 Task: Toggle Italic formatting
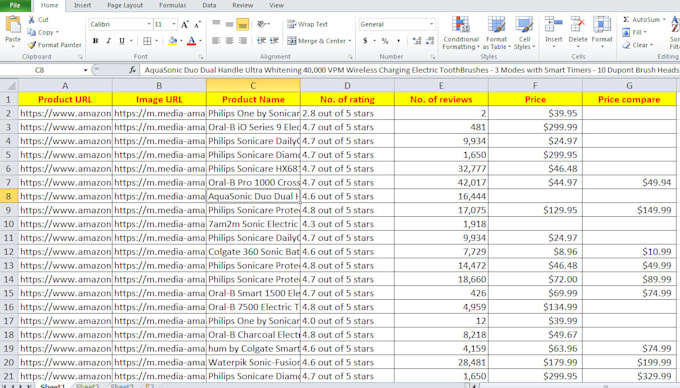tap(108, 41)
